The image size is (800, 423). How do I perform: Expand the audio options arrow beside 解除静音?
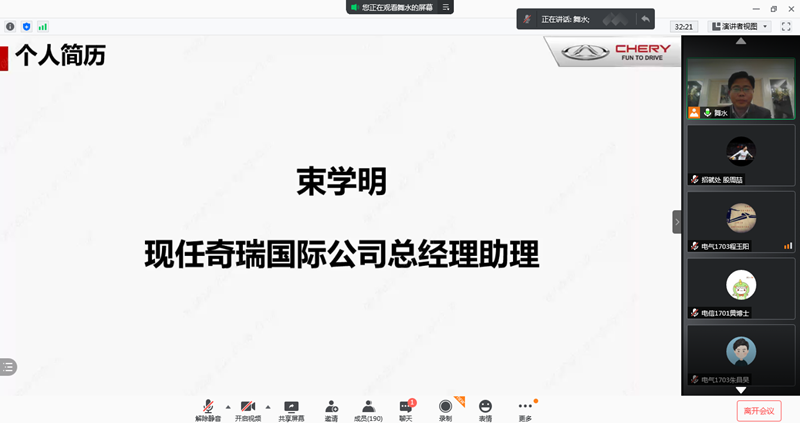(227, 406)
